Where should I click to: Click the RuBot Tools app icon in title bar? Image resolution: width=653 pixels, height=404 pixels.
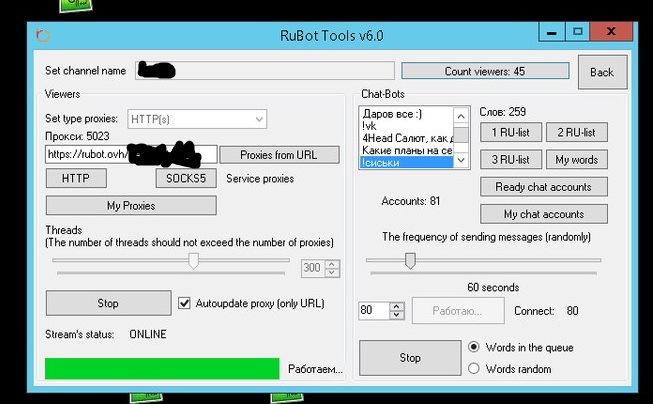tap(42, 35)
